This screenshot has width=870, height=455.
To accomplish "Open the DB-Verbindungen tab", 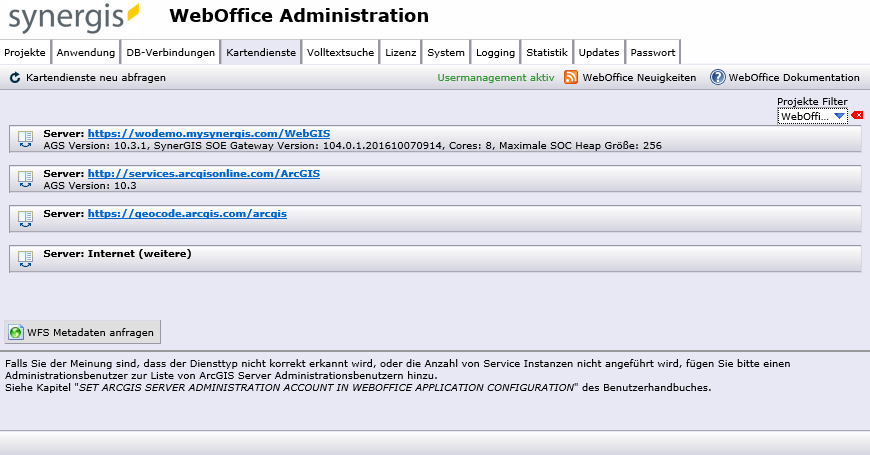I will pyautogui.click(x=170, y=52).
